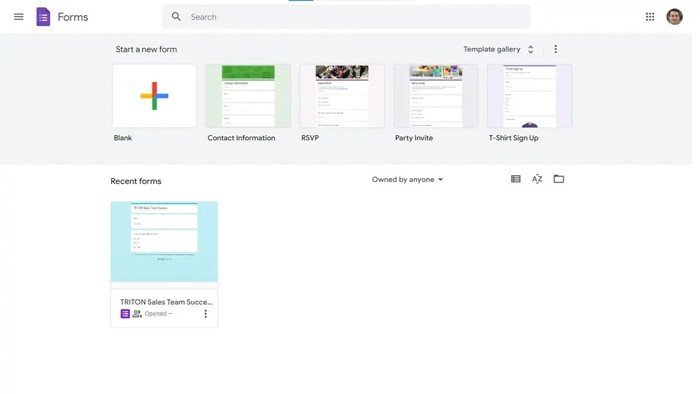
Task: Click the T-Shirt Sign Up label
Action: click(513, 138)
